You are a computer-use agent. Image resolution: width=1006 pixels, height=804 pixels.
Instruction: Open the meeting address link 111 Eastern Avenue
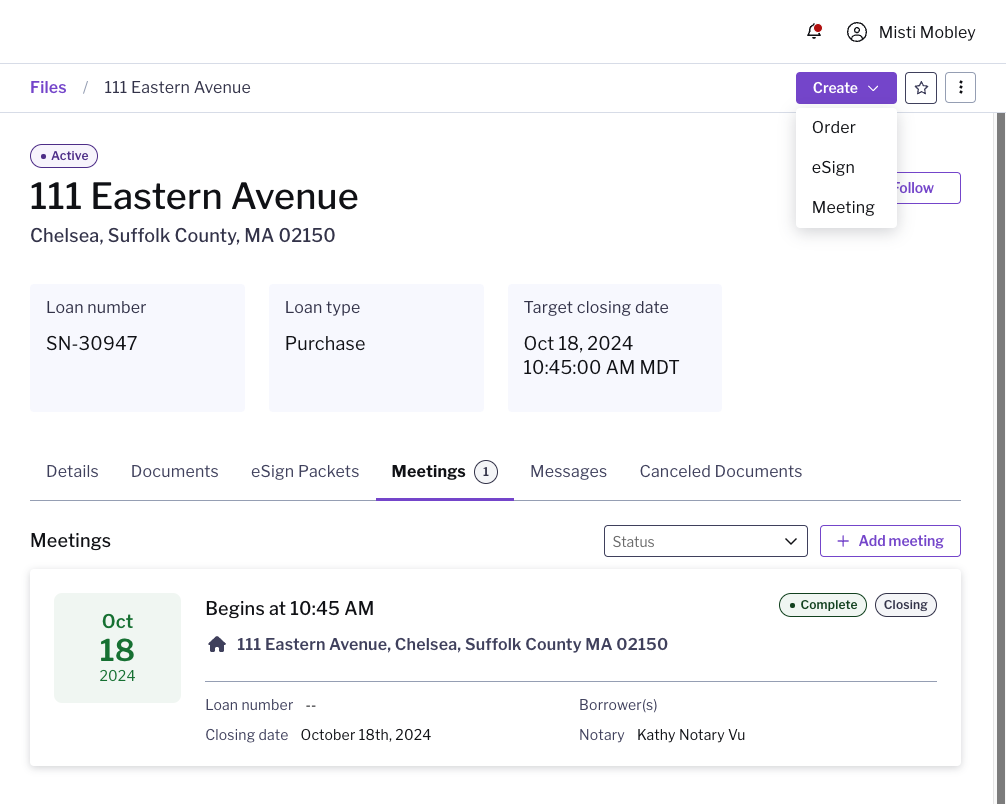(x=452, y=644)
